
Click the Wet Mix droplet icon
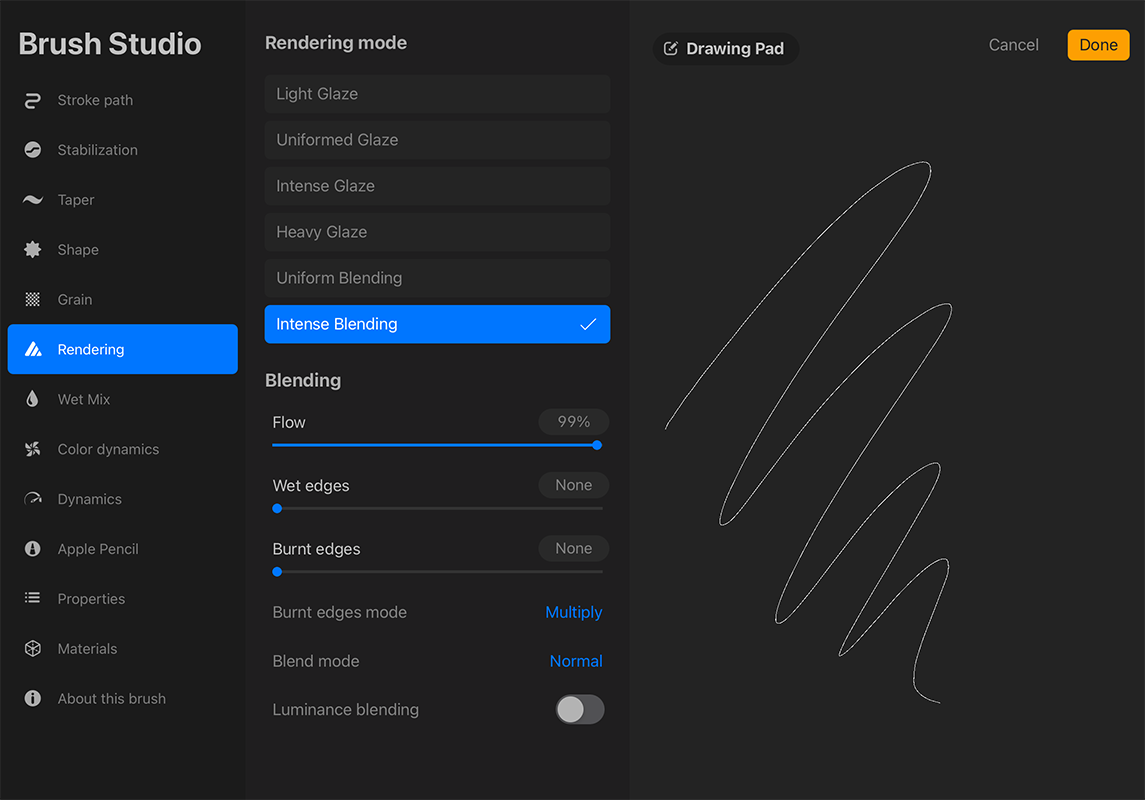tap(33, 399)
